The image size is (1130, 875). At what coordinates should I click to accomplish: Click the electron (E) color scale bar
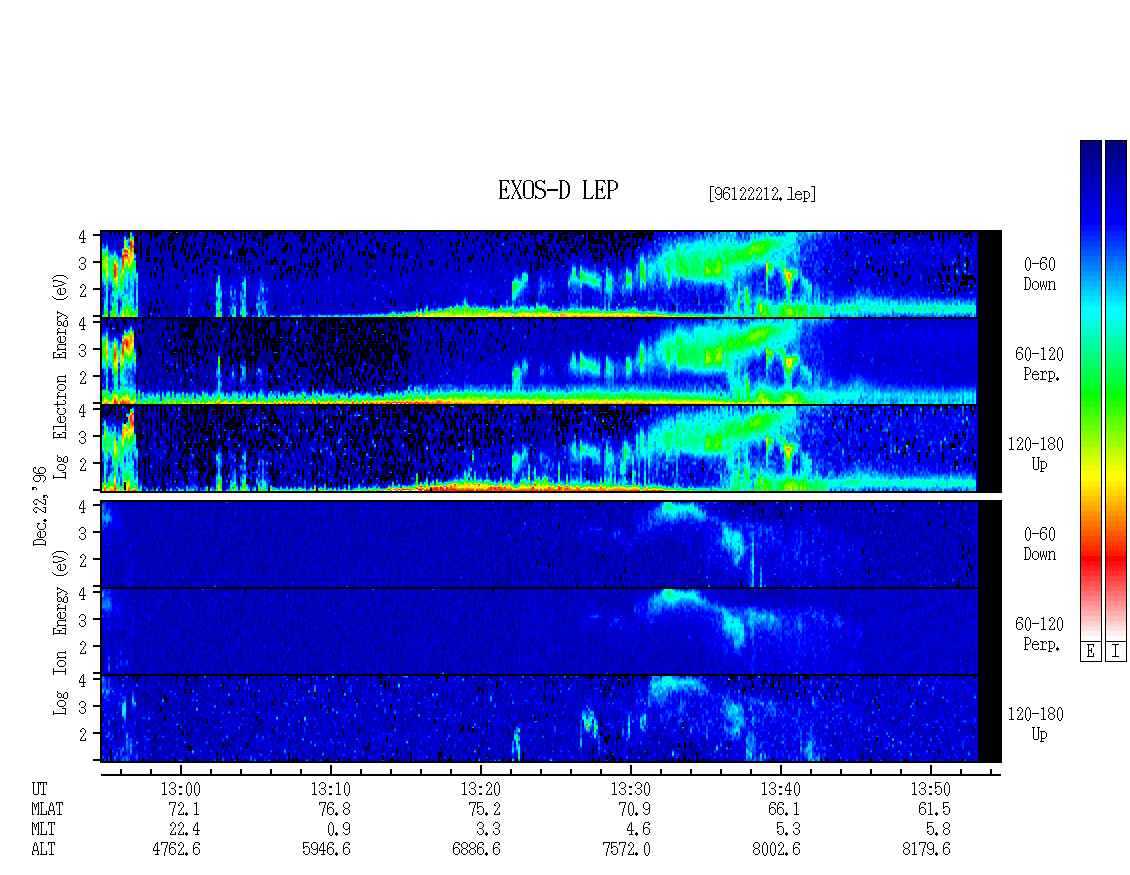pos(1090,390)
